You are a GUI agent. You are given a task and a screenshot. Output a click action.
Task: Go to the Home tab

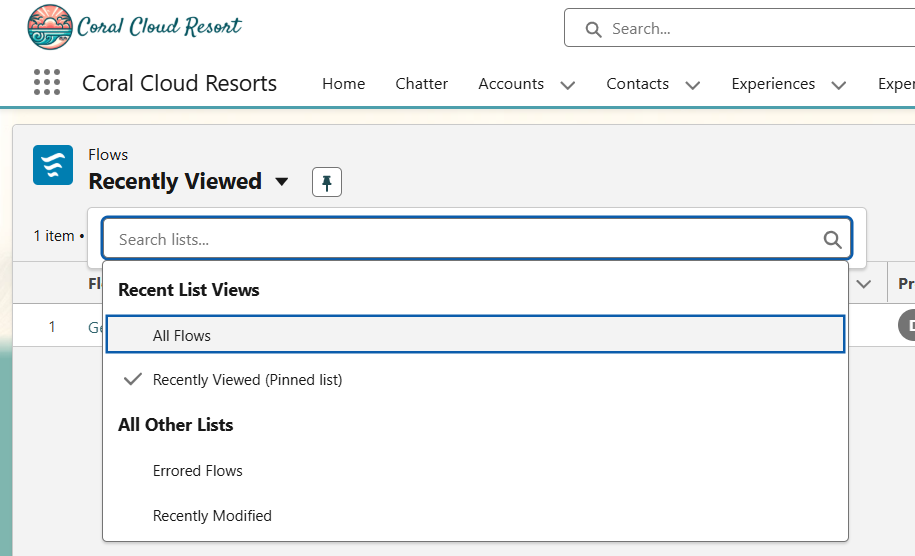coord(343,84)
